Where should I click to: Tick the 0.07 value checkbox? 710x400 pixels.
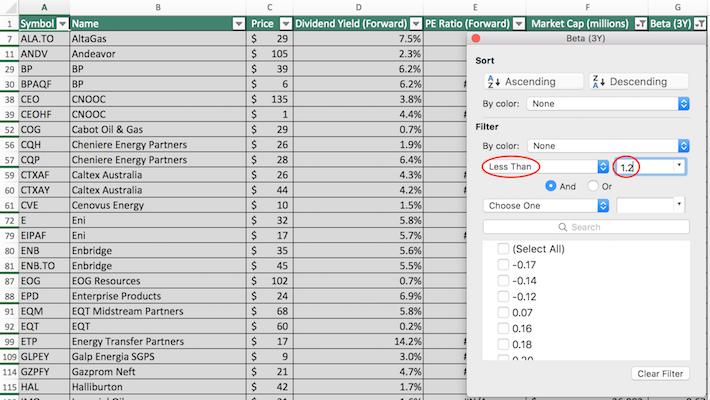[503, 313]
